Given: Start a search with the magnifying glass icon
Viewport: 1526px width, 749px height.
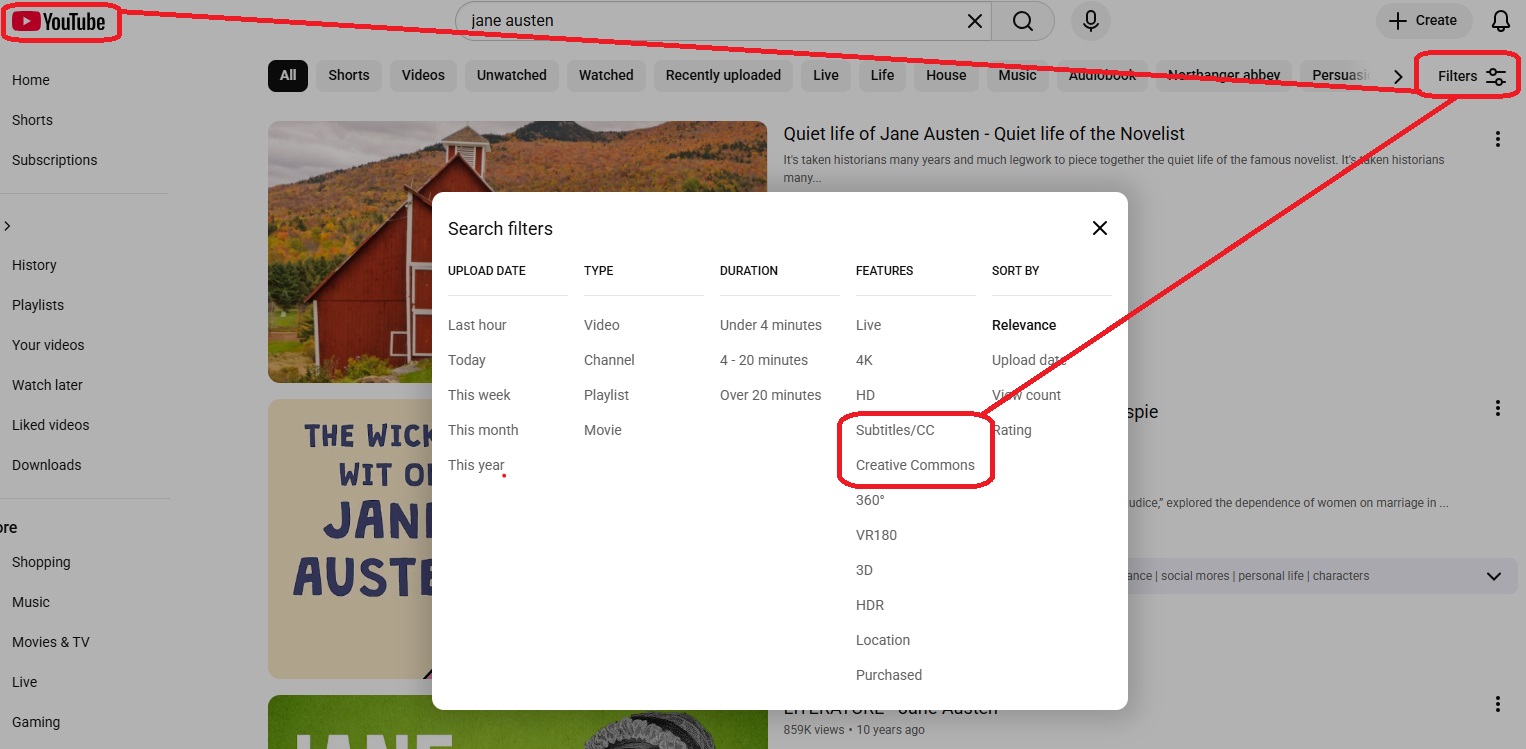Looking at the screenshot, I should [1023, 20].
